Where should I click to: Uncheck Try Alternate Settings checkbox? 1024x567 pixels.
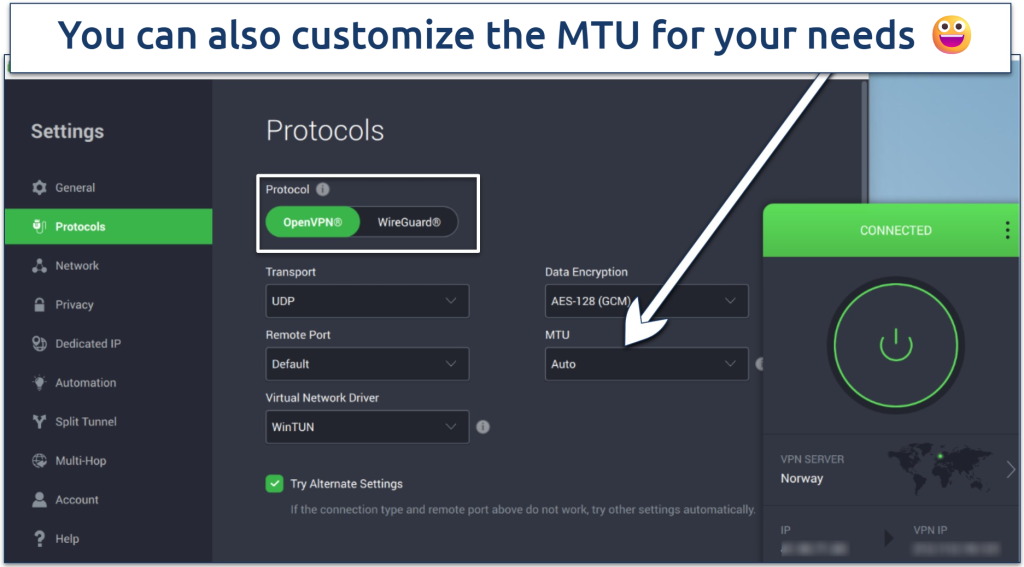pyautogui.click(x=274, y=483)
